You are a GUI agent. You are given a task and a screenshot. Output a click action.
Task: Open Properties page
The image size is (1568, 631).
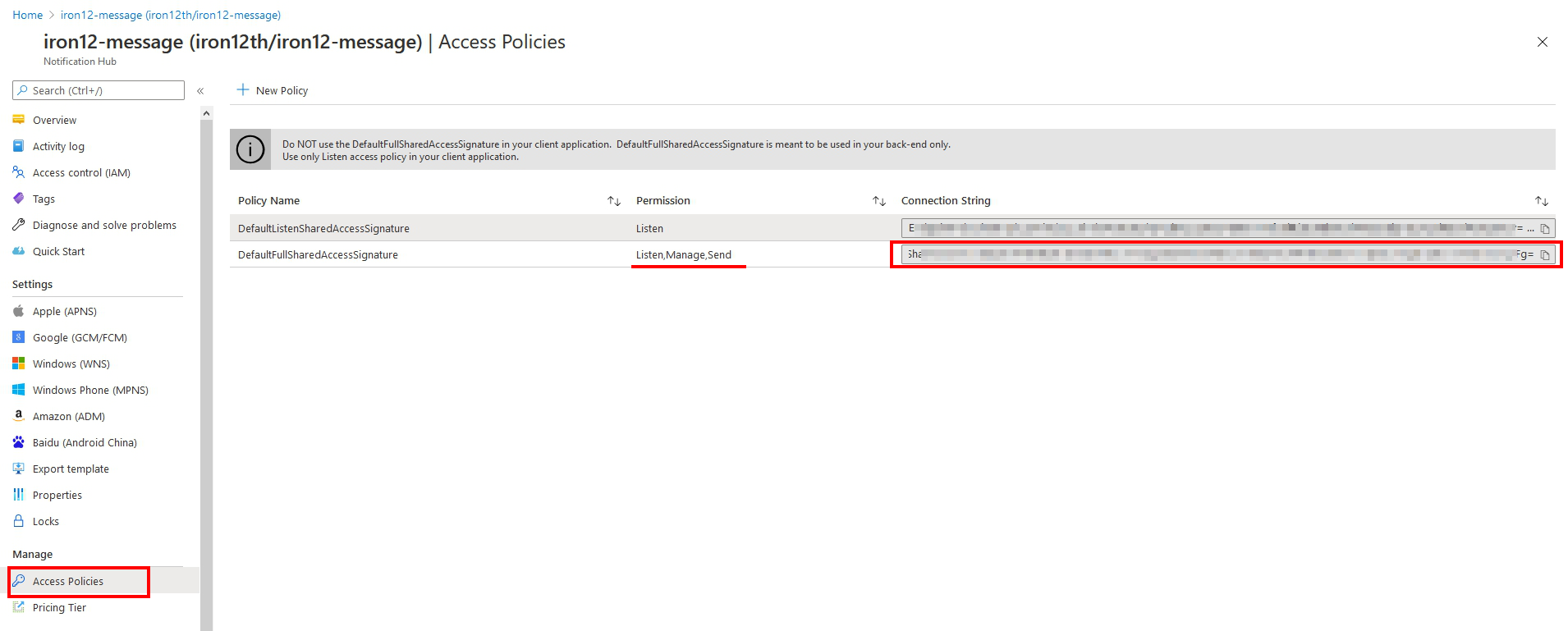57,495
